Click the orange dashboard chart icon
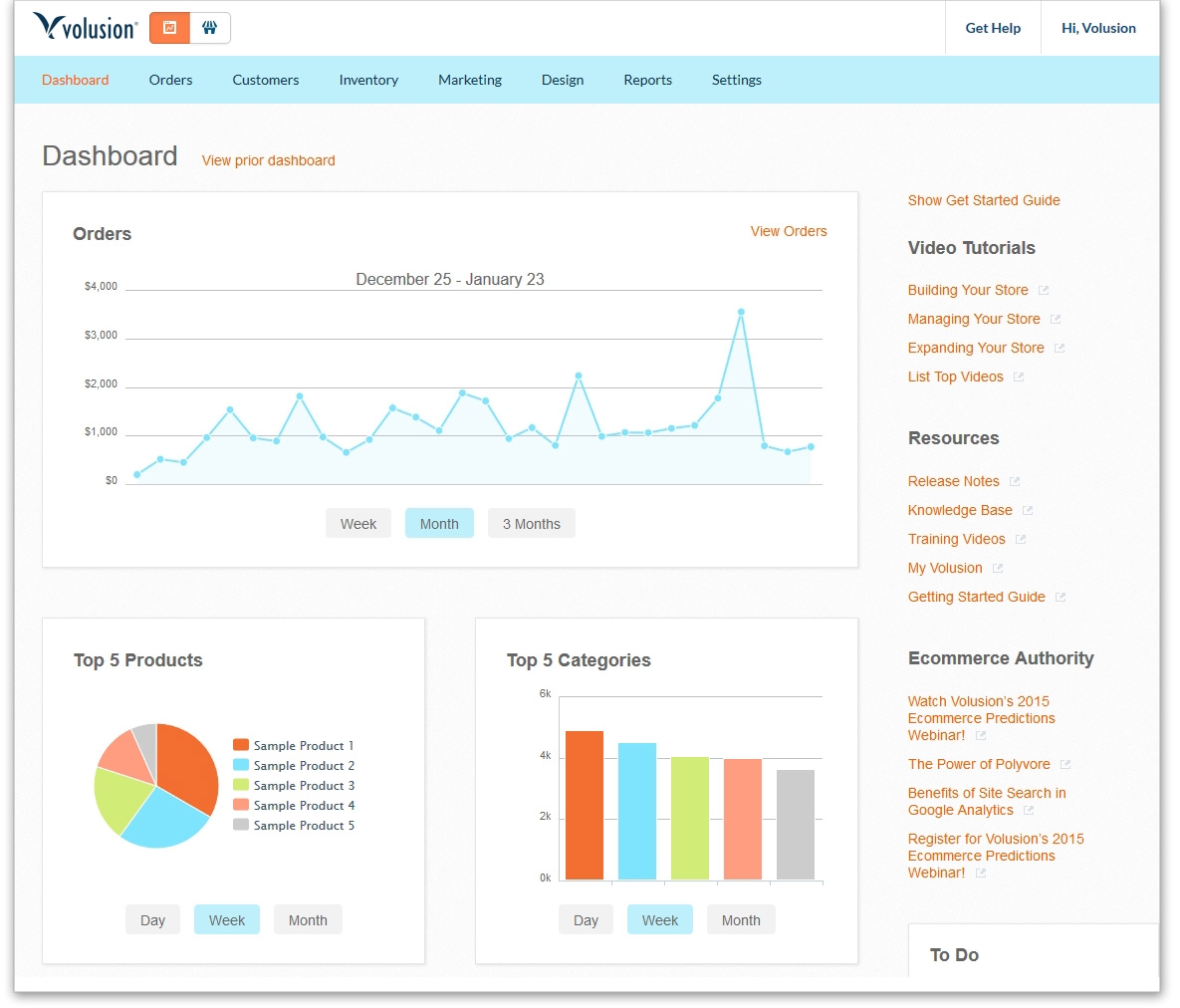The image size is (1180, 1008). [x=169, y=28]
